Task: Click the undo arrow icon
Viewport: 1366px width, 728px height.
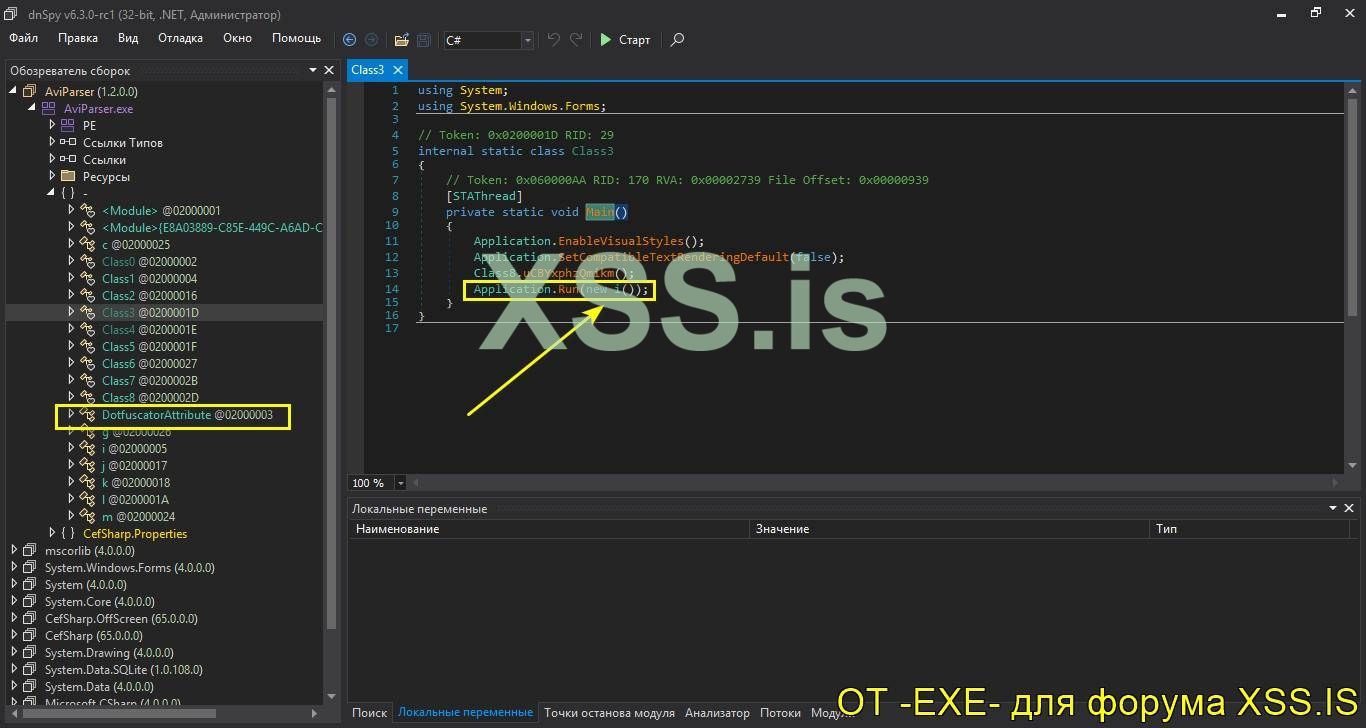Action: (554, 40)
